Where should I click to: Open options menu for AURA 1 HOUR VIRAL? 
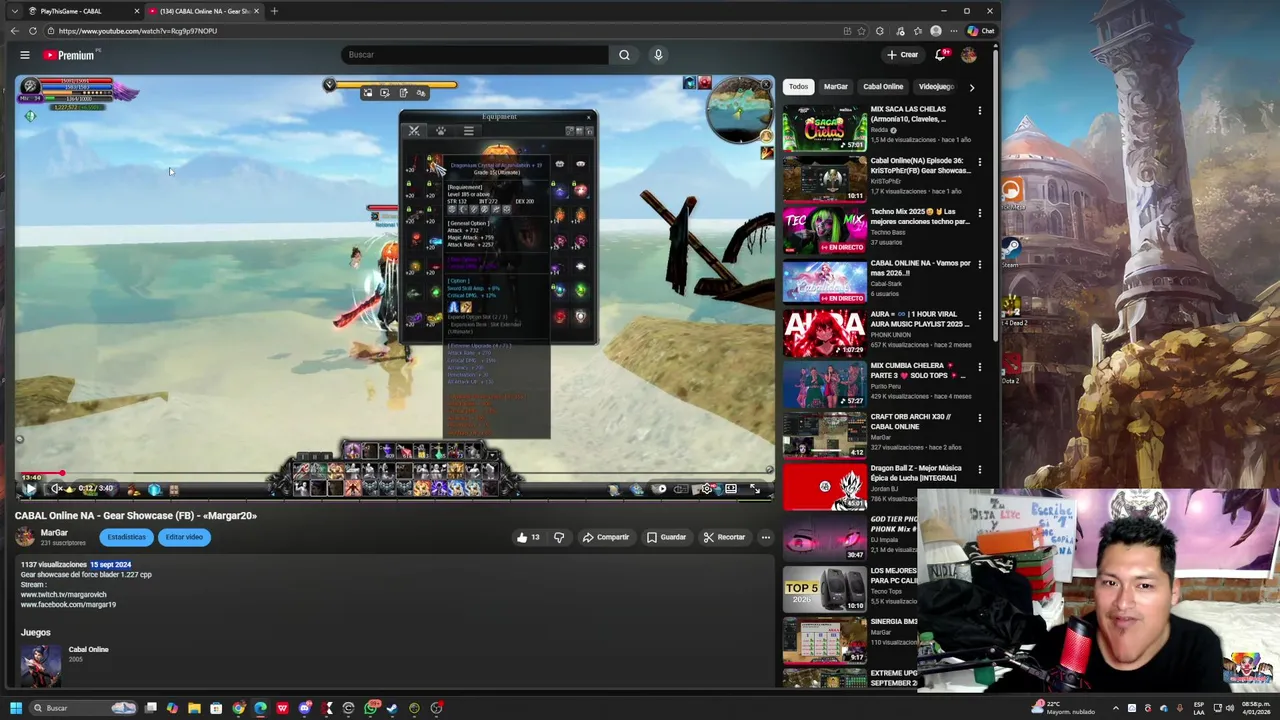pos(979,315)
